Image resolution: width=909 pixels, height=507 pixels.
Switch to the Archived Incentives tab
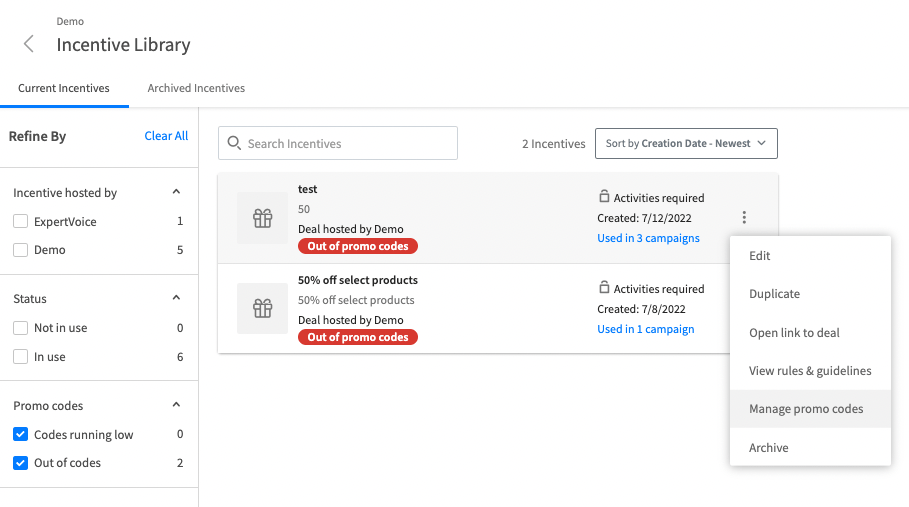(196, 88)
